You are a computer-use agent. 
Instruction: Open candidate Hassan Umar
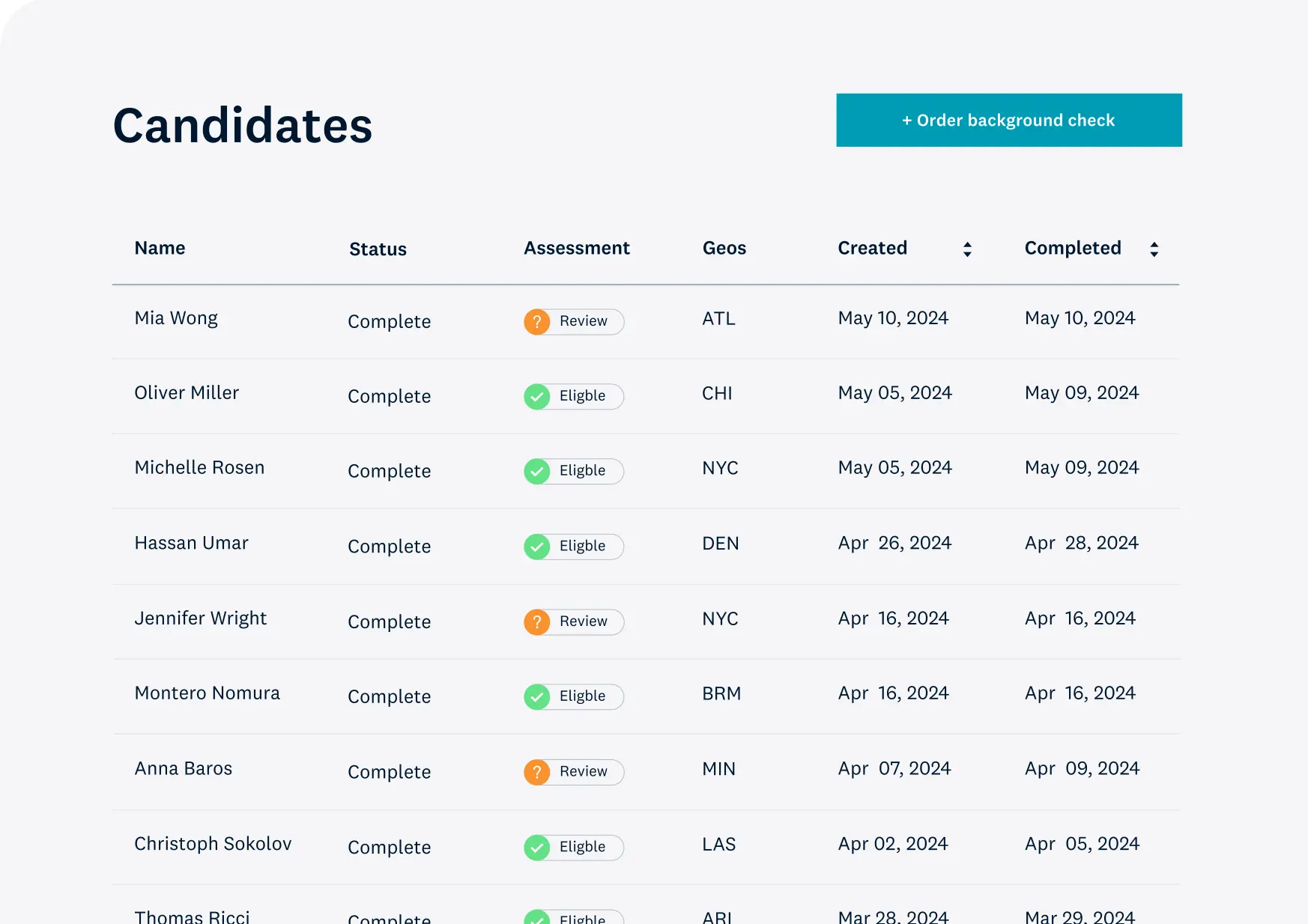[x=191, y=543]
